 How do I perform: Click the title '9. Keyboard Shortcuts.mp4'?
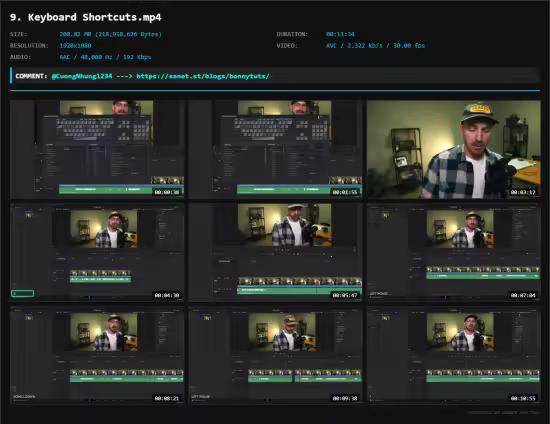(x=86, y=17)
